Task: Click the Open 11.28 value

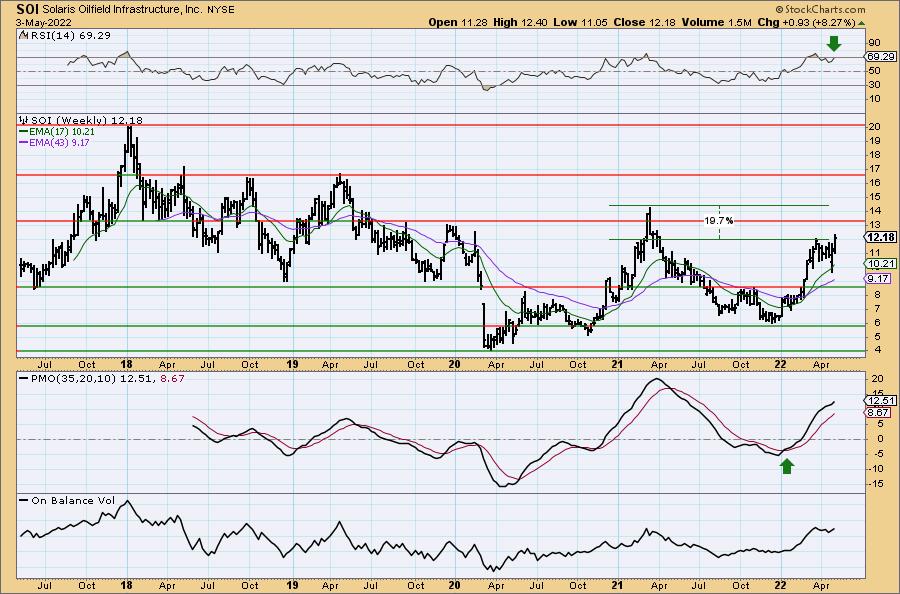Action: (459, 22)
